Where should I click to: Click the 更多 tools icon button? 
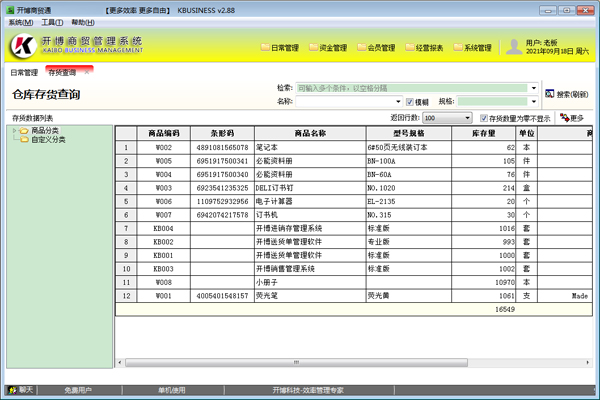pos(572,118)
